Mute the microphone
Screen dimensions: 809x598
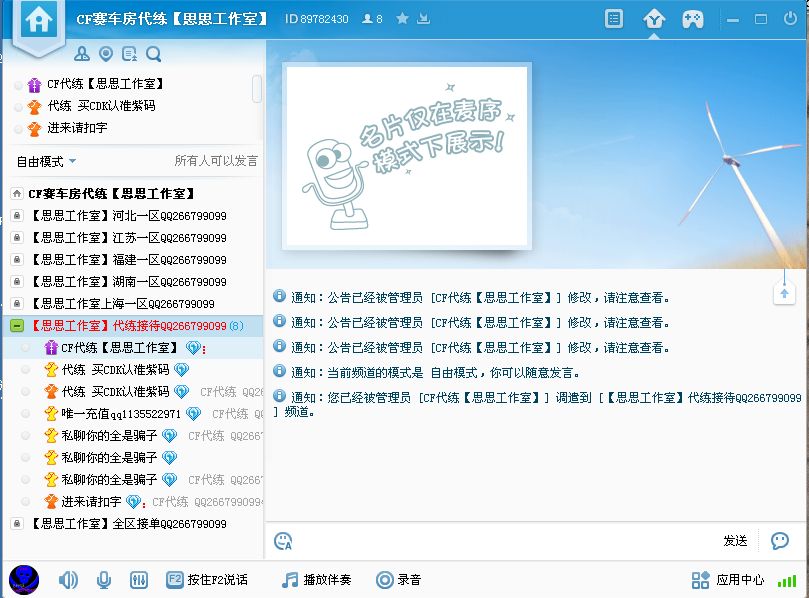[x=104, y=580]
